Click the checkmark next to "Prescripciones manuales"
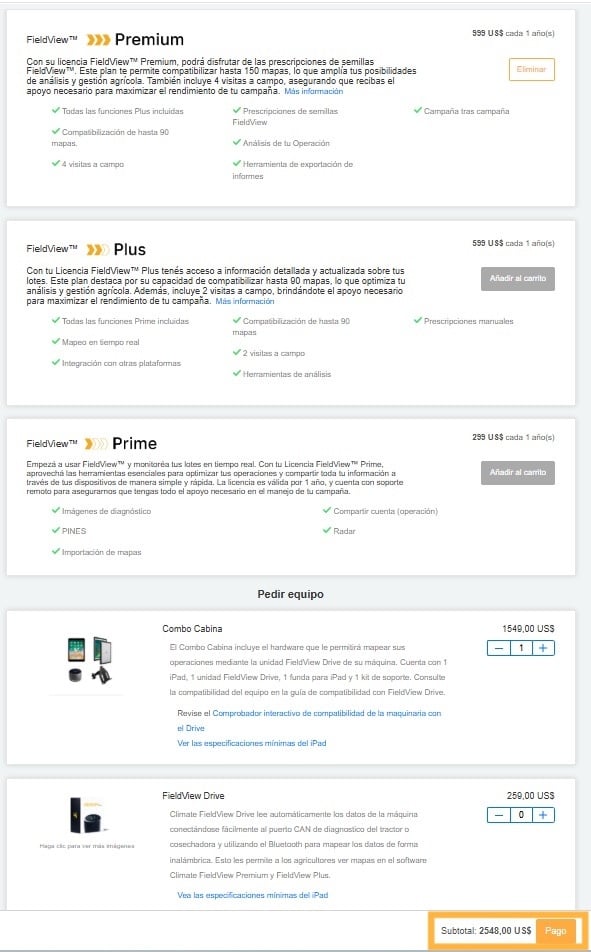Screen dimensions: 591x952 [418, 319]
